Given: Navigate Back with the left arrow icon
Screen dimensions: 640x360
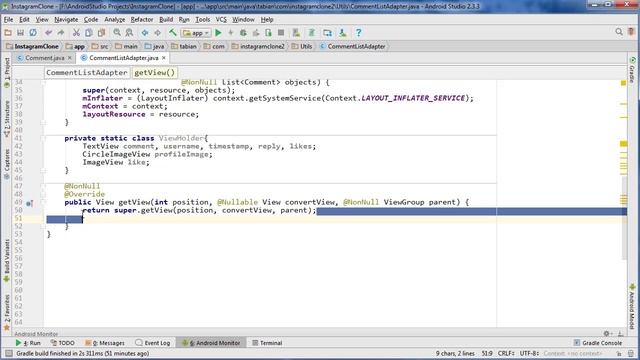Looking at the screenshot, I should 145,33.
